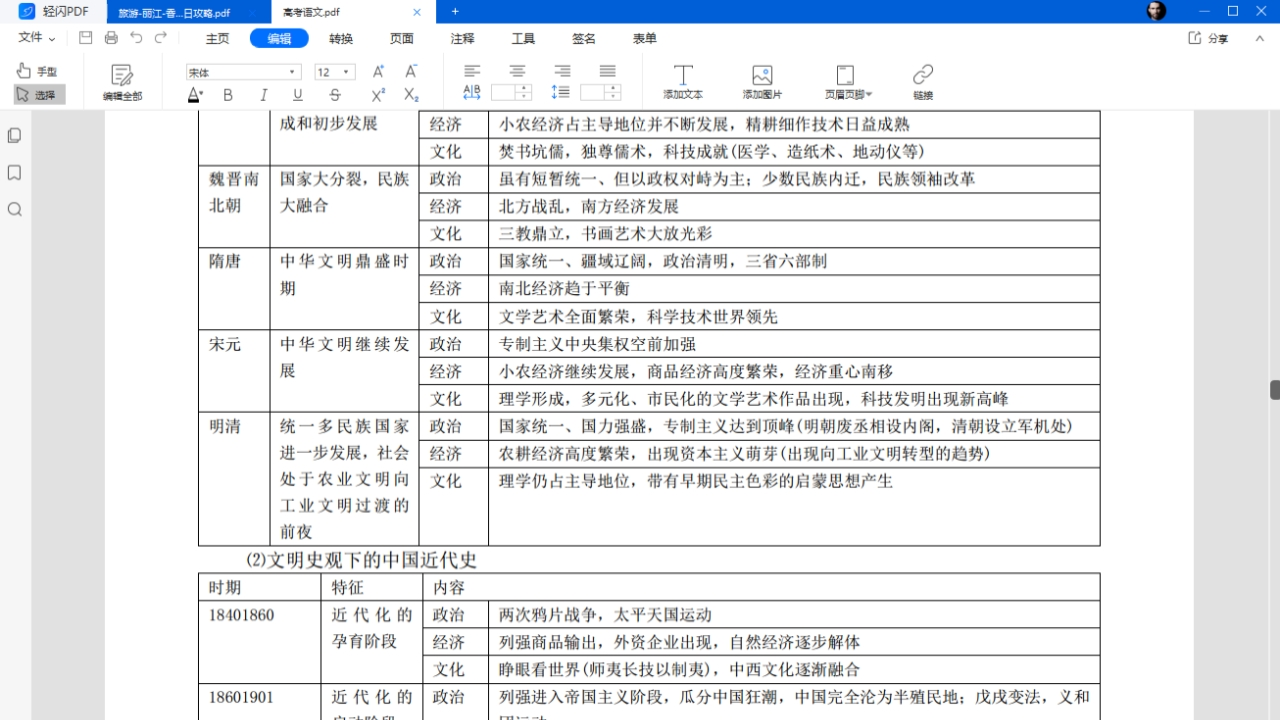The image size is (1280, 720).
Task: Apply superscript formatting
Action: [x=378, y=95]
